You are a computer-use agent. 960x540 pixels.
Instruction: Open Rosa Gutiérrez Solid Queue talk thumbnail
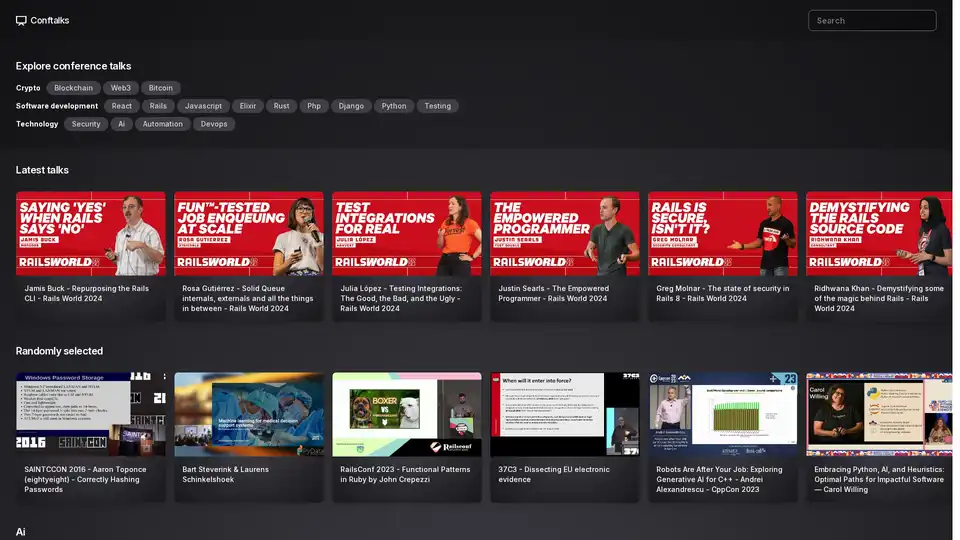(248, 233)
